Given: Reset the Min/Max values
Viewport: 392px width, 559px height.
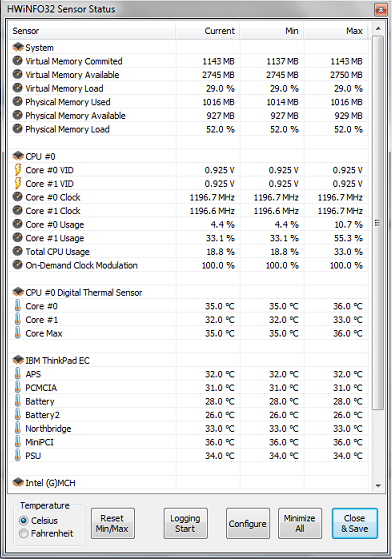Looking at the screenshot, I should tap(113, 523).
